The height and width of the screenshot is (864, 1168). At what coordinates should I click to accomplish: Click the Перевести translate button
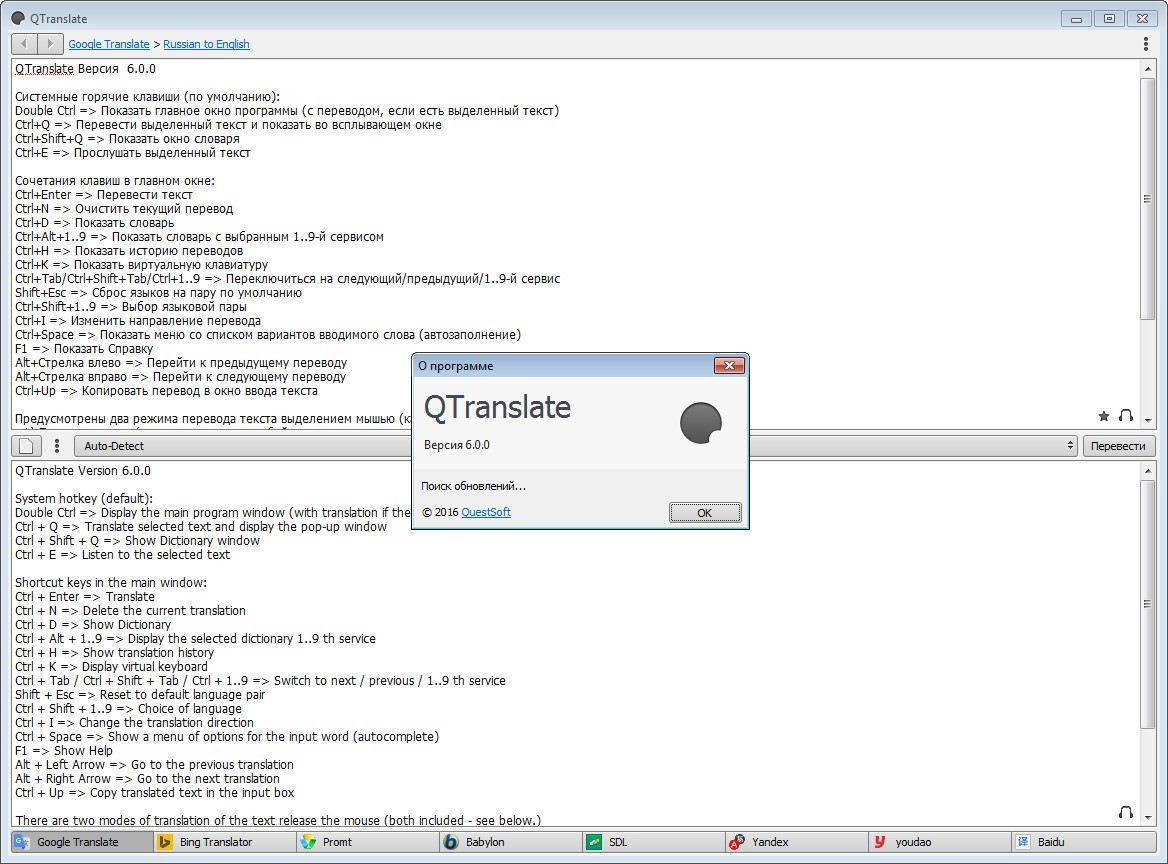tap(1118, 445)
